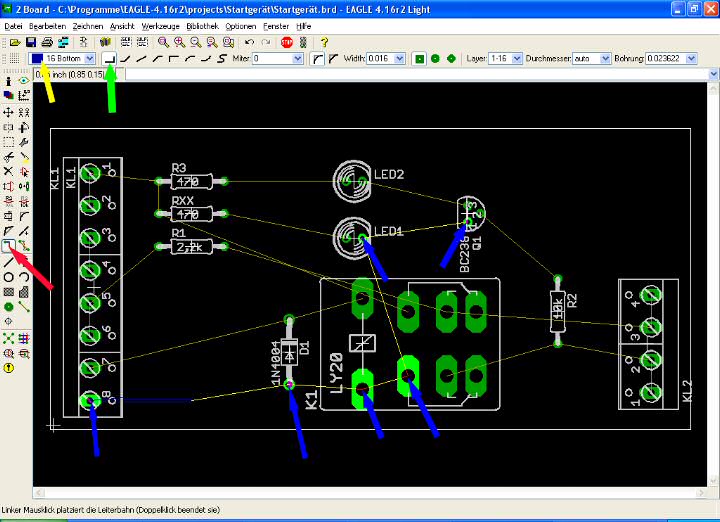This screenshot has height=522, width=720.
Task: Click the red STOP icon
Action: click(x=286, y=43)
